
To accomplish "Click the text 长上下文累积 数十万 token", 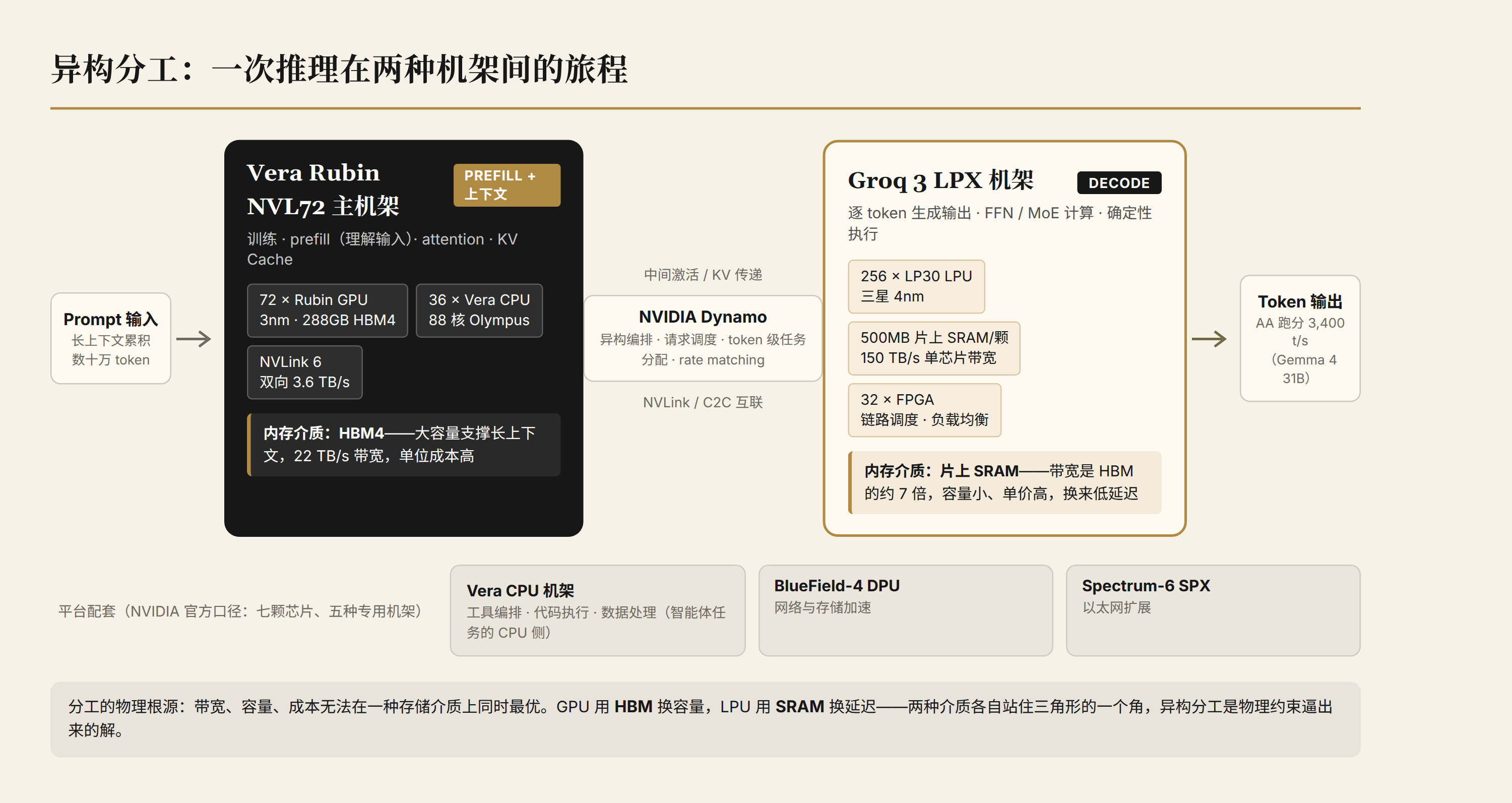I will [111, 350].
